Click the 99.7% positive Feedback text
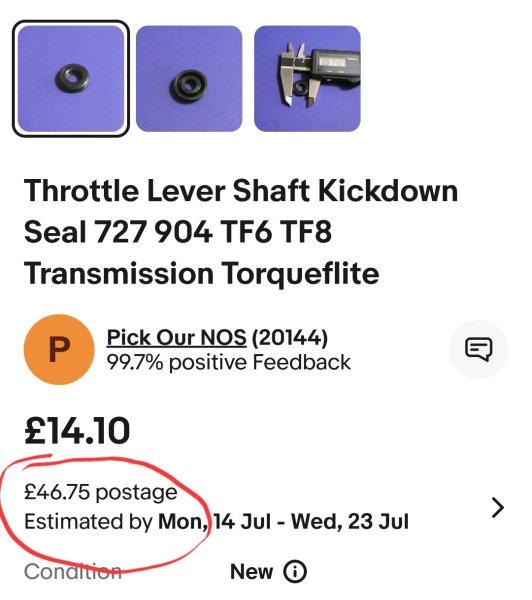The height and width of the screenshot is (600, 532). 228,362
